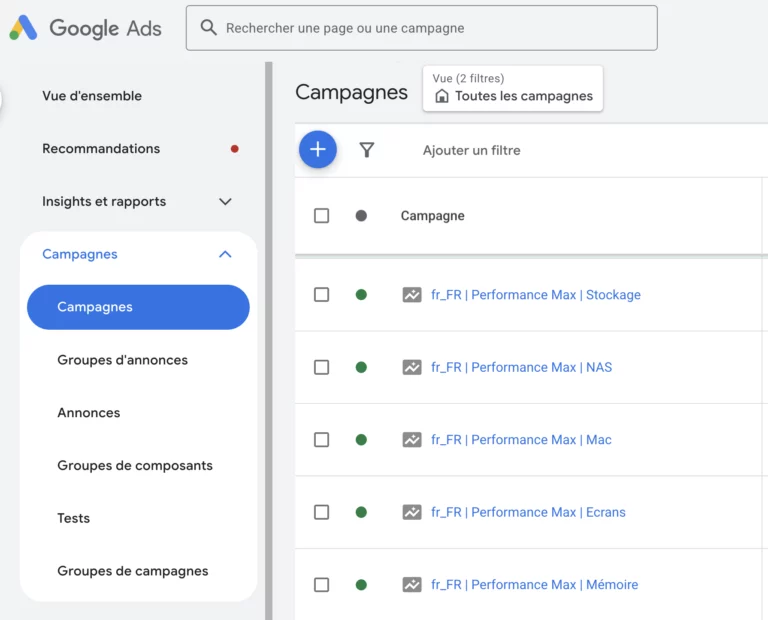Viewport: 768px width, 620px height.
Task: Click the Performance Max icon beside NAS
Action: click(x=412, y=367)
